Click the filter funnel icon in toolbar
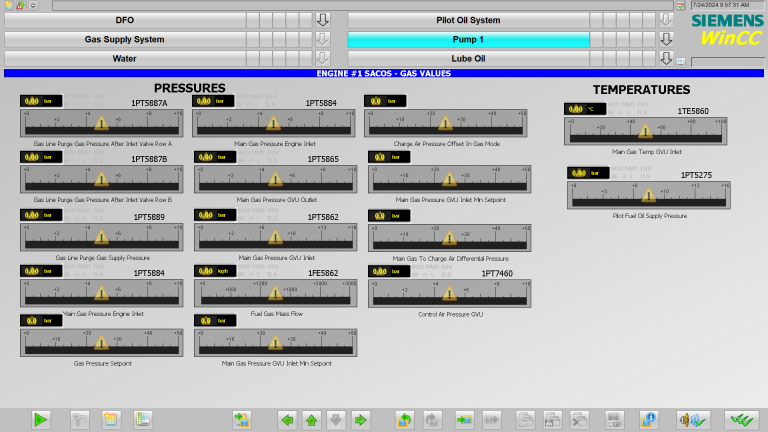Screen dimensions: 768x432 click(x=81, y=419)
